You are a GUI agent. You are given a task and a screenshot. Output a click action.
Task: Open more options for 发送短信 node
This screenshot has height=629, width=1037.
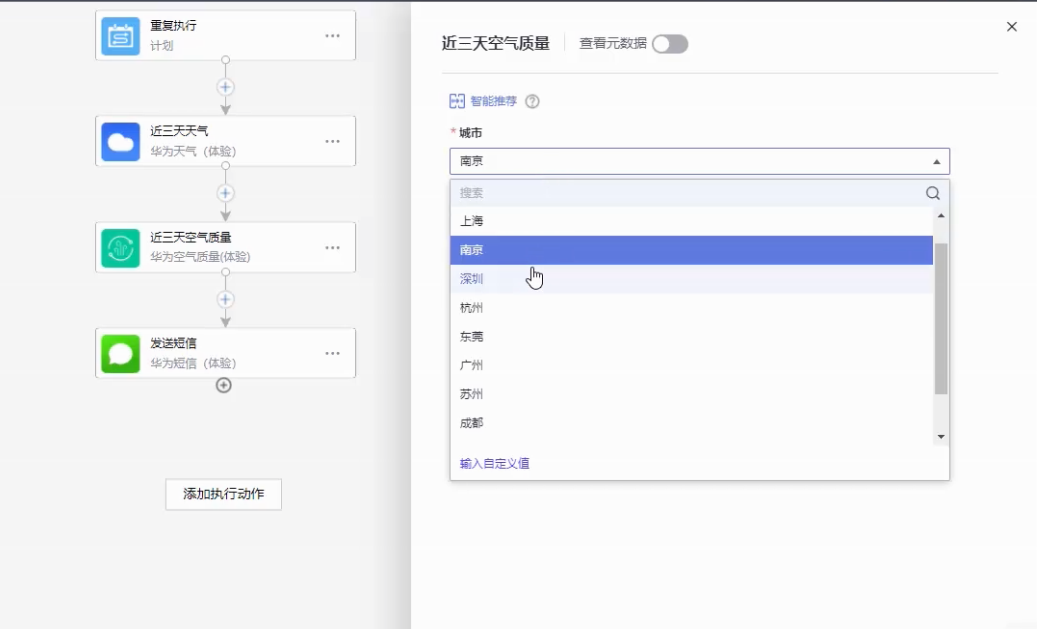332,354
